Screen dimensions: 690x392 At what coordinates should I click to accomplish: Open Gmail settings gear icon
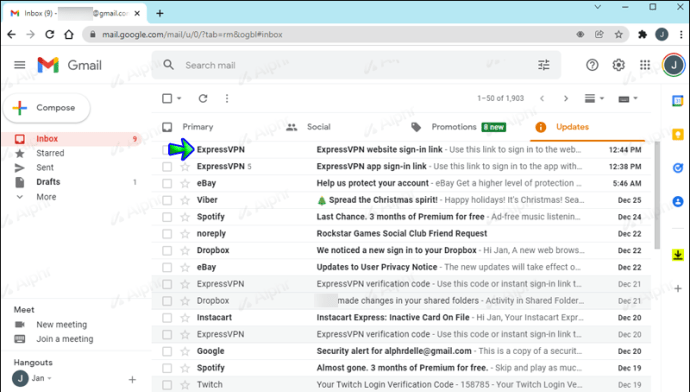tap(618, 65)
